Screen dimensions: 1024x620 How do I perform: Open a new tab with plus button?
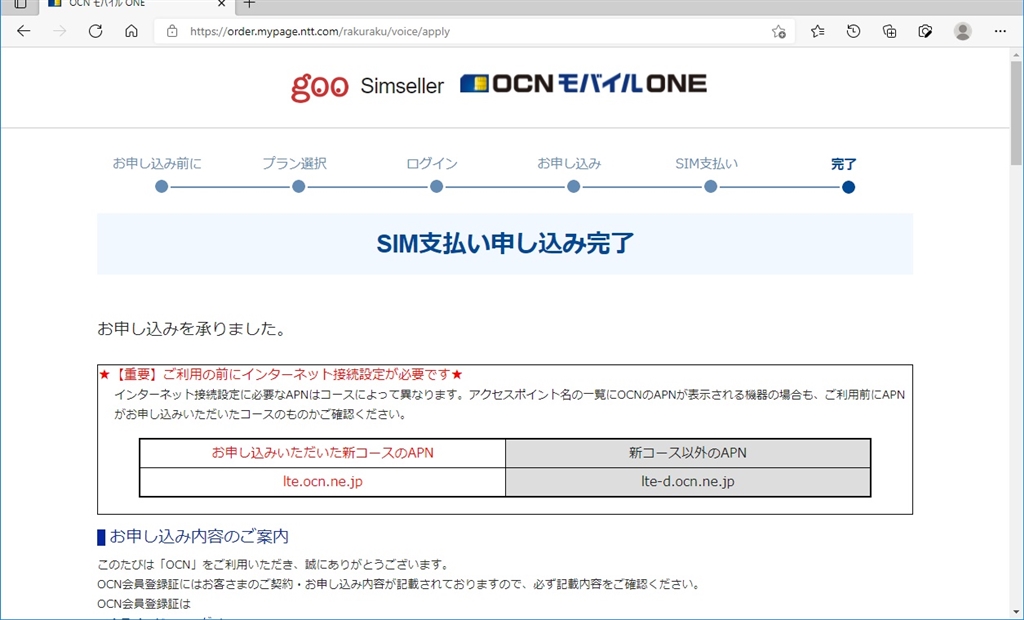point(249,4)
